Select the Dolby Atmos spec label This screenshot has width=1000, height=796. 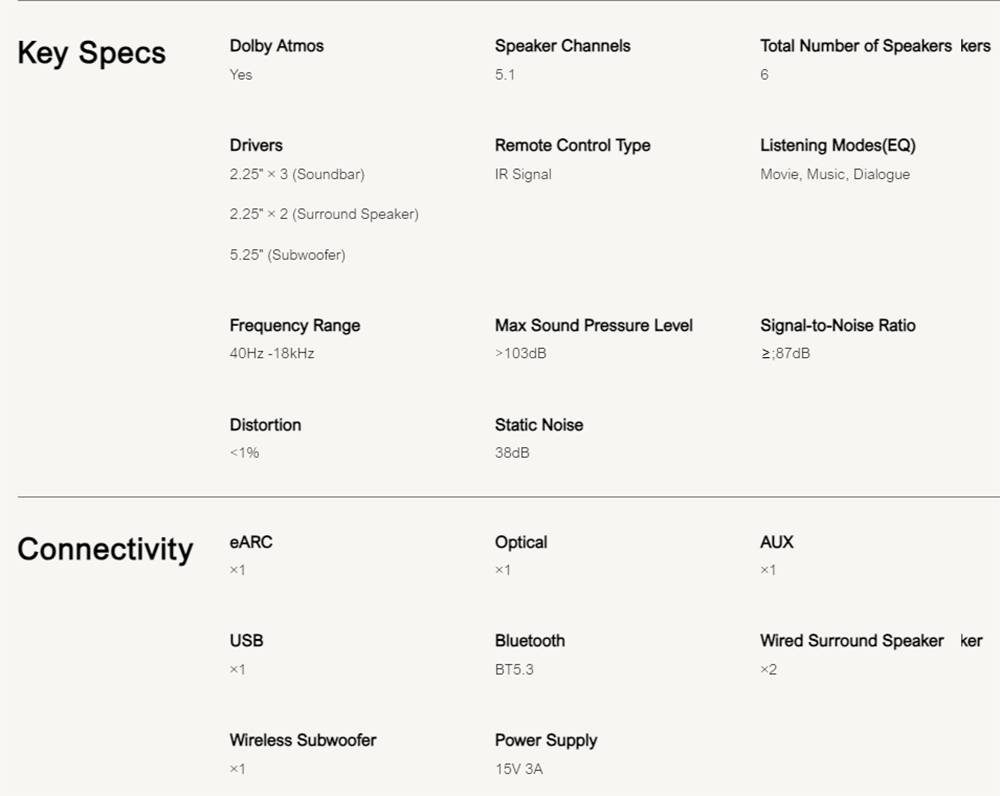(x=276, y=46)
